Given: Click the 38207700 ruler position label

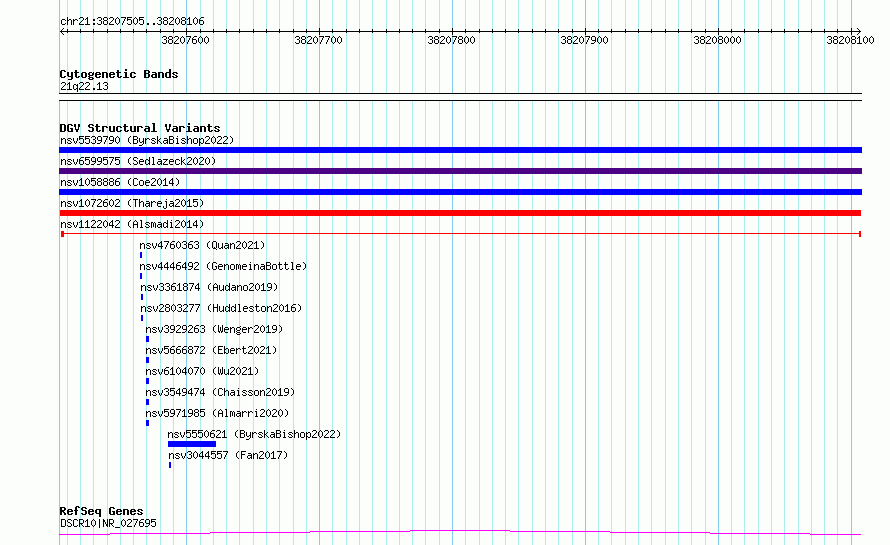Looking at the screenshot, I should coord(318,40).
